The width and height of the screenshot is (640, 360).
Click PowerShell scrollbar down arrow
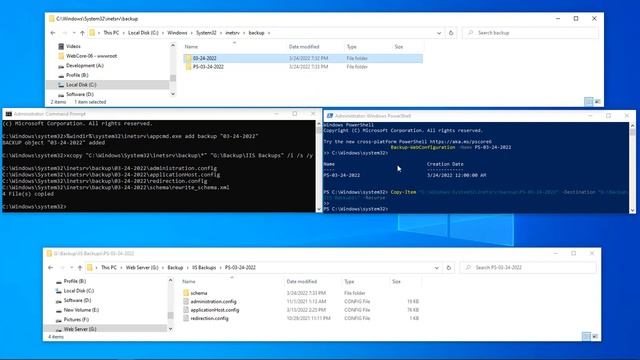(632, 211)
